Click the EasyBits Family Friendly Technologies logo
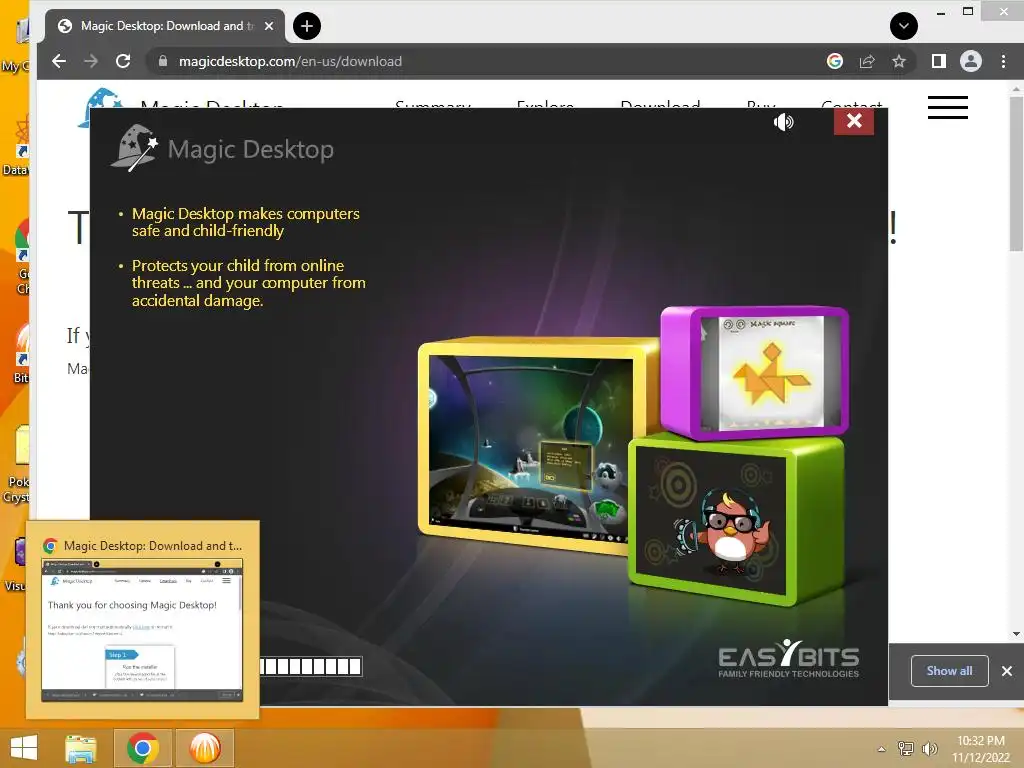Screen dimensions: 1024x768 (788, 659)
